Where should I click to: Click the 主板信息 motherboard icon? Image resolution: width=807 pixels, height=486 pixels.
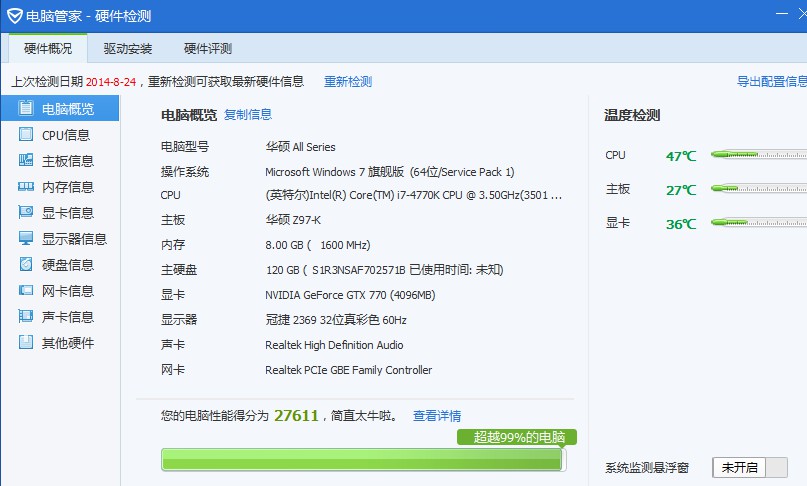pos(26,160)
